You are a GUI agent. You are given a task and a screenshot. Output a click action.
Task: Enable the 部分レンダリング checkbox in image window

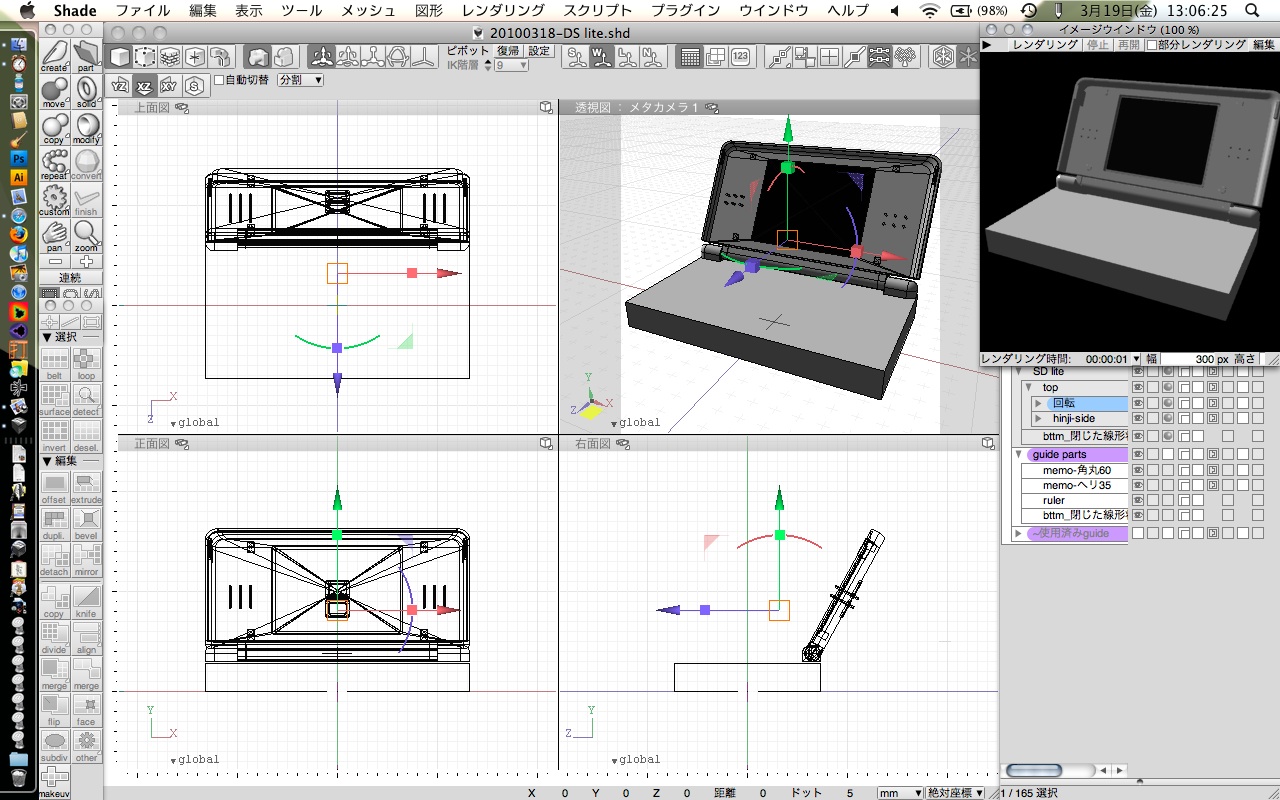[1151, 44]
